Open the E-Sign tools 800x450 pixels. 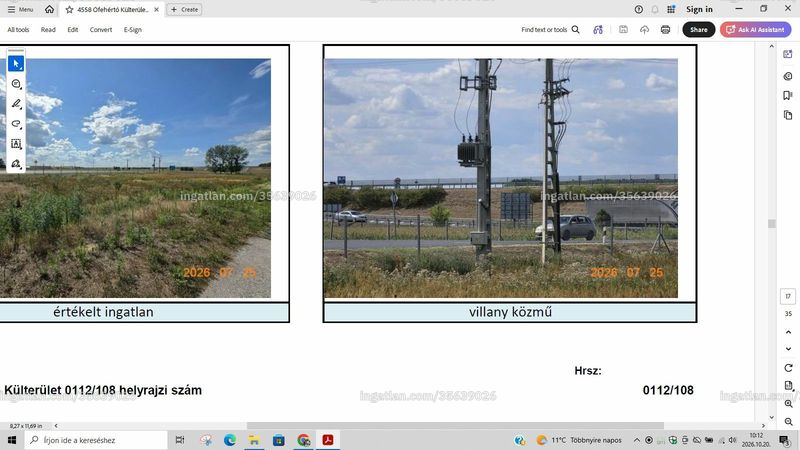(133, 30)
